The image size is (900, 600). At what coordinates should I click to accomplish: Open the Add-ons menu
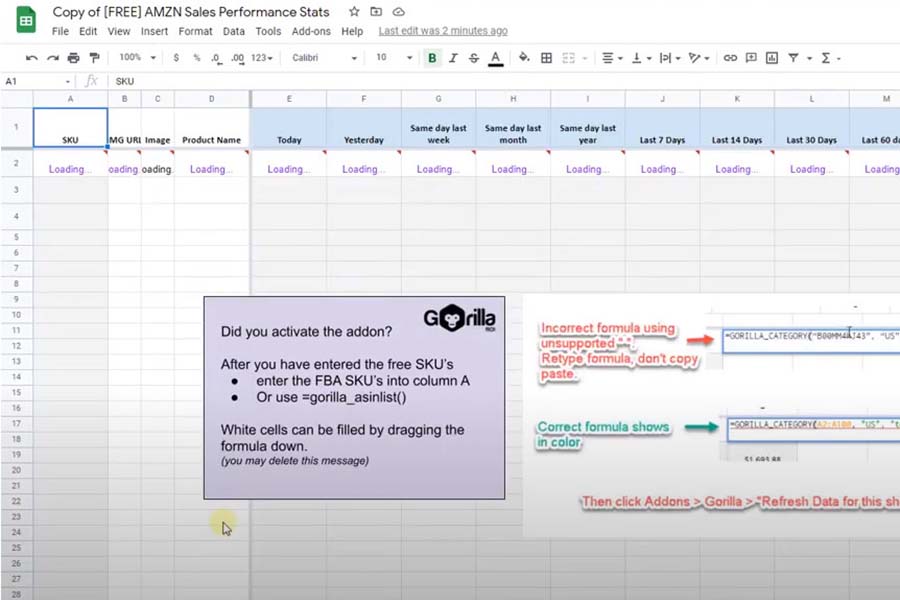click(x=311, y=31)
